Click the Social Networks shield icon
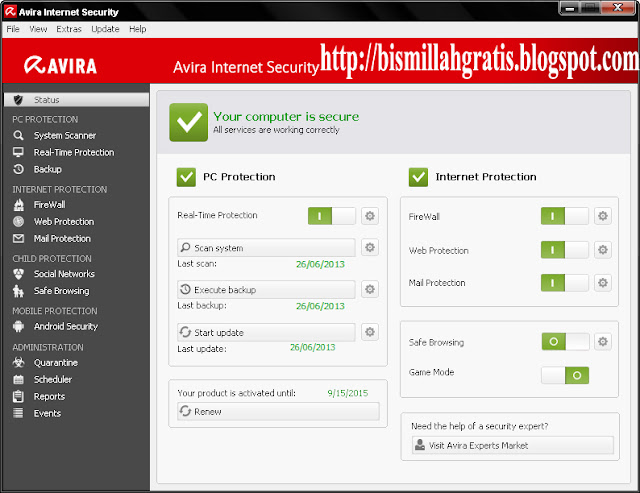The width and height of the screenshot is (640, 493). point(18,274)
